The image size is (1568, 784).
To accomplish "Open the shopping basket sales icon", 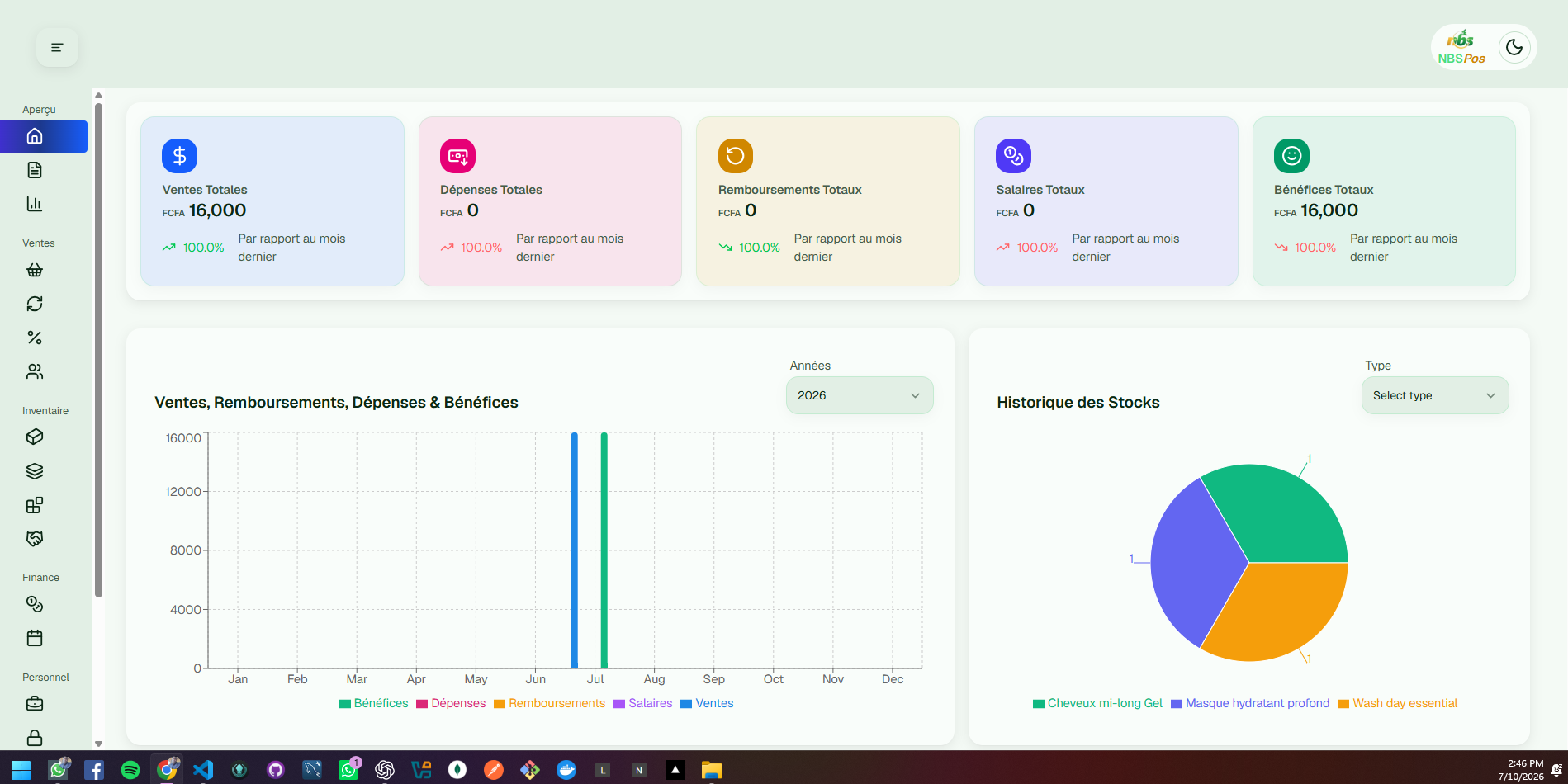I will (35, 271).
